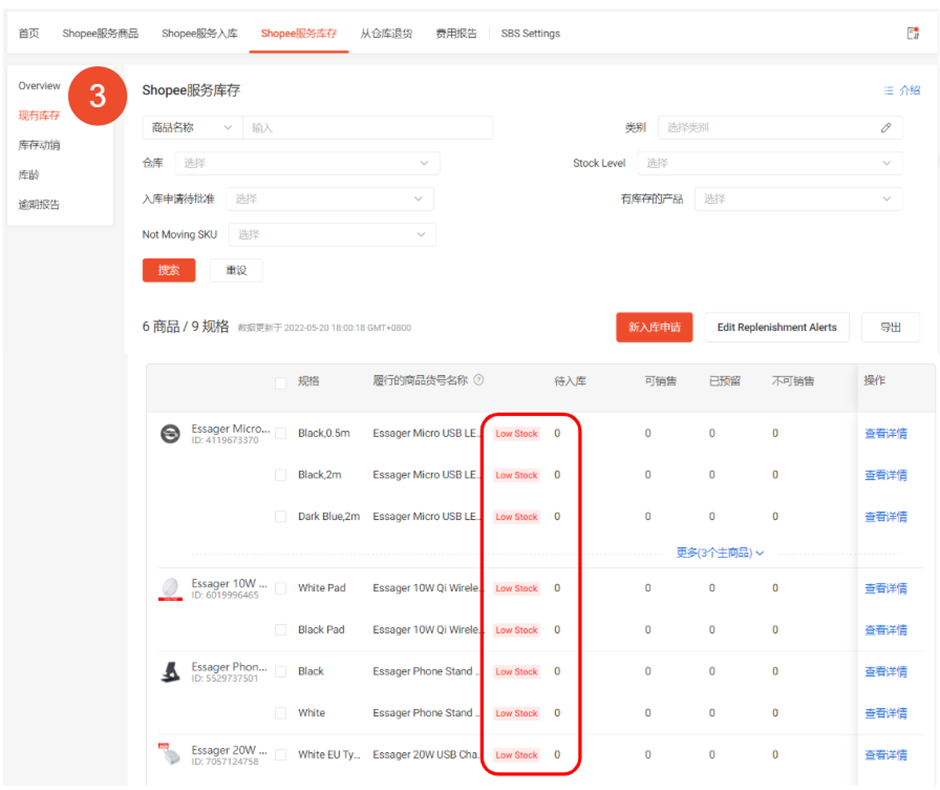Viewport: 940px width, 790px height.
Task: Open Essager Phone Stand thumbnail
Action: [170, 672]
